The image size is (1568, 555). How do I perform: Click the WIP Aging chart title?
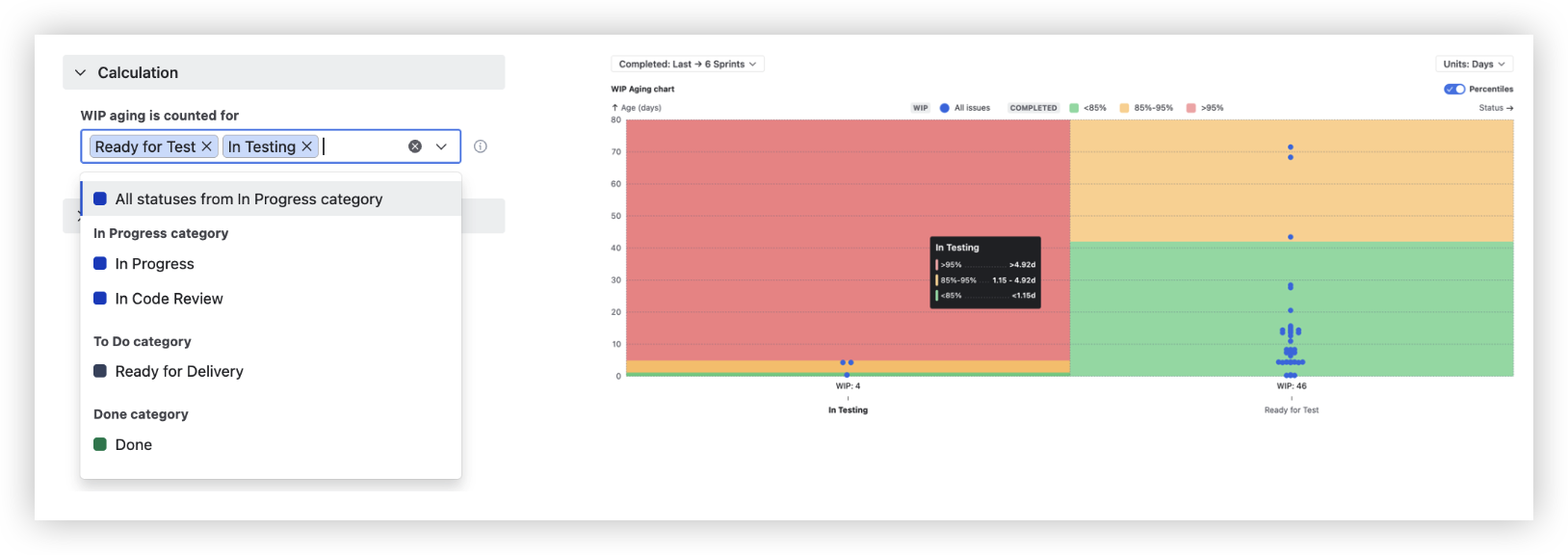click(x=642, y=89)
